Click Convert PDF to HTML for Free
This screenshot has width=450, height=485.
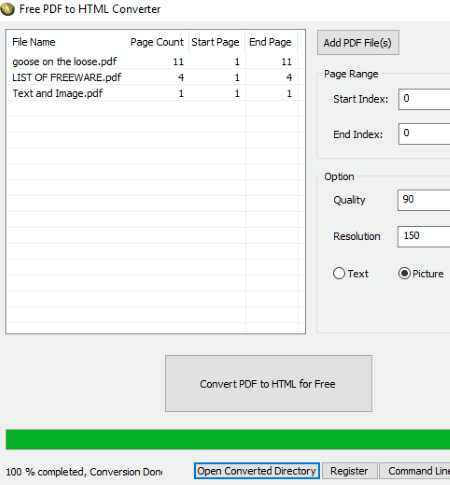click(x=268, y=383)
